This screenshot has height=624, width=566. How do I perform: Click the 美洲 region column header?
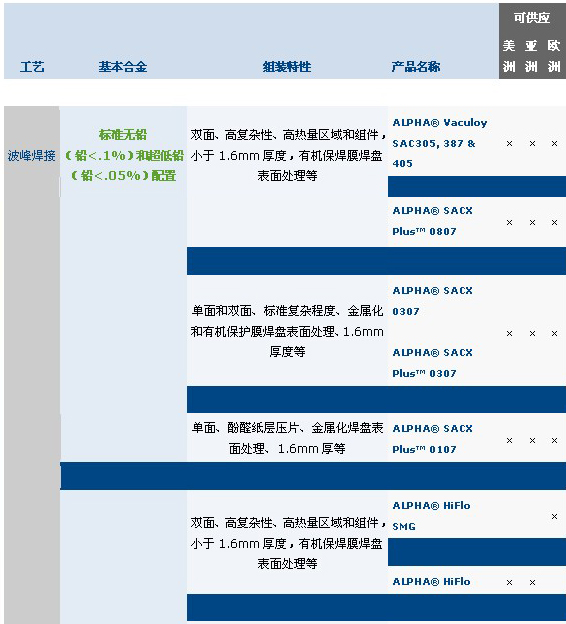click(x=509, y=56)
